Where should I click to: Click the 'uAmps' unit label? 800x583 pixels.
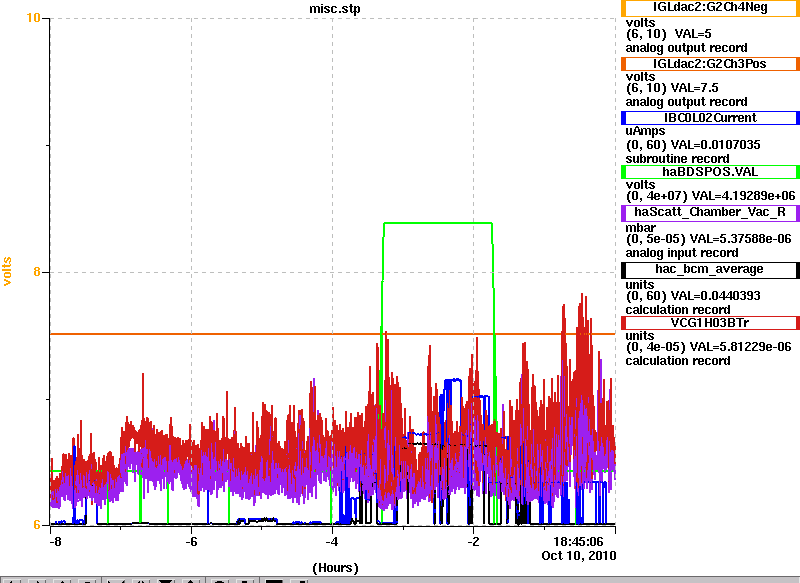pos(645,132)
